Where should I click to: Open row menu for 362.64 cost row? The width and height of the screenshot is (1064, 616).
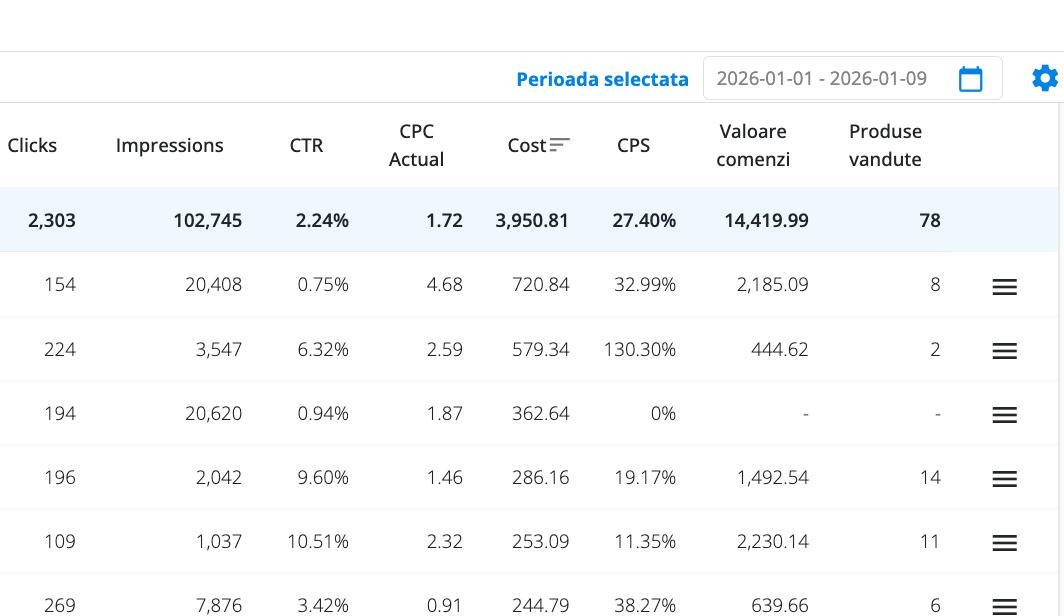pos(1004,415)
